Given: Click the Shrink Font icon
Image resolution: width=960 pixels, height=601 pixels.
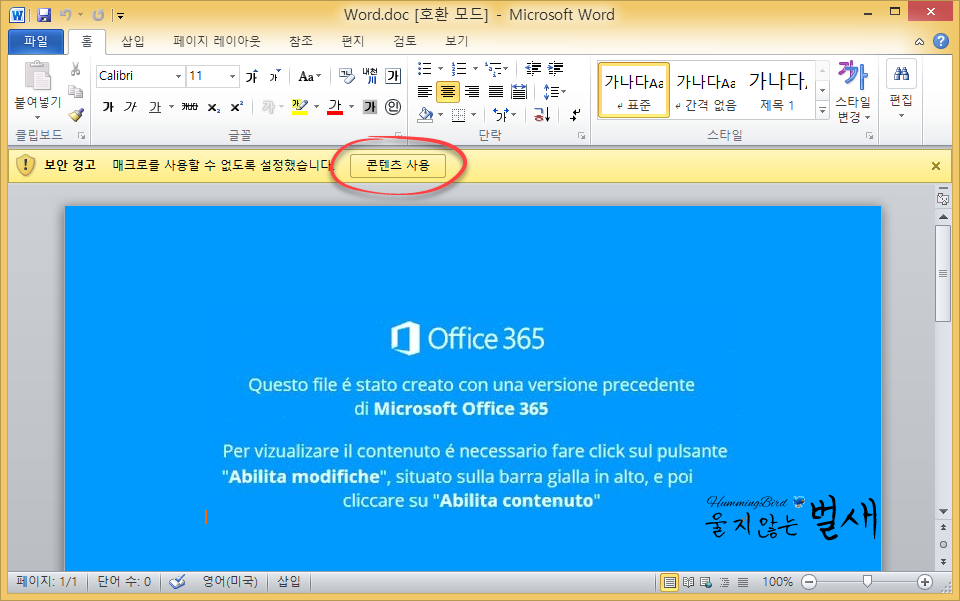Looking at the screenshot, I should [275, 76].
